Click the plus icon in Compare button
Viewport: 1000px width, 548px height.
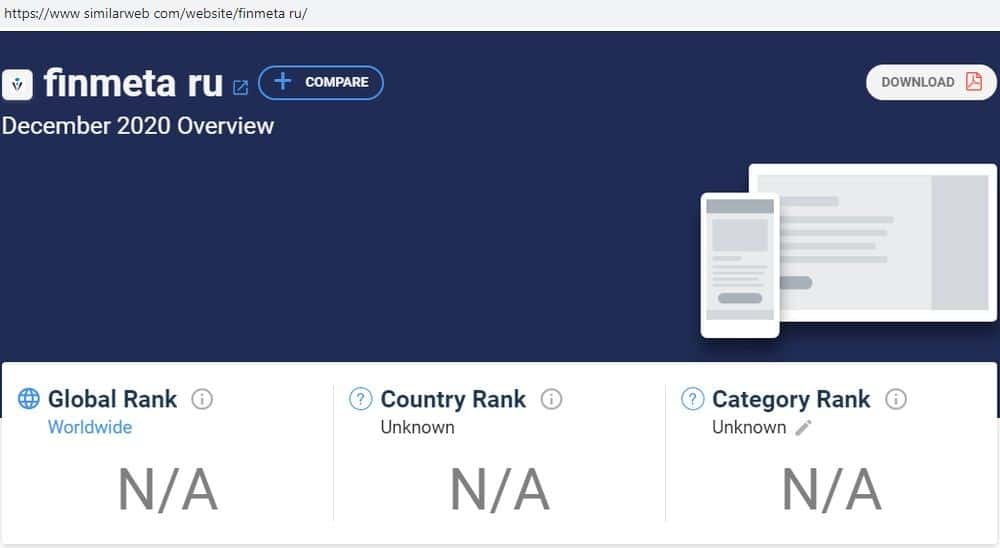(283, 81)
